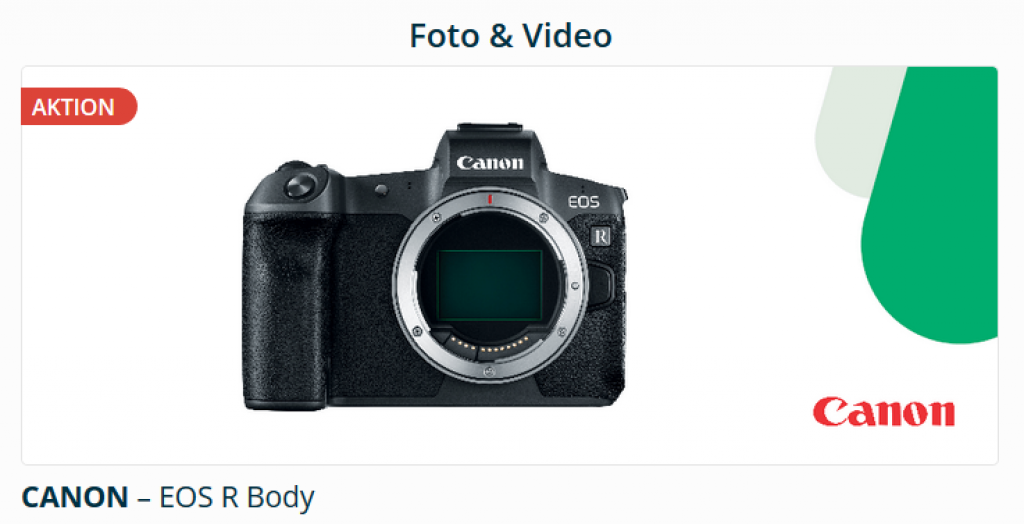Open the CANON – EOS R Body title
The width and height of the screenshot is (1024, 524).
(x=168, y=498)
